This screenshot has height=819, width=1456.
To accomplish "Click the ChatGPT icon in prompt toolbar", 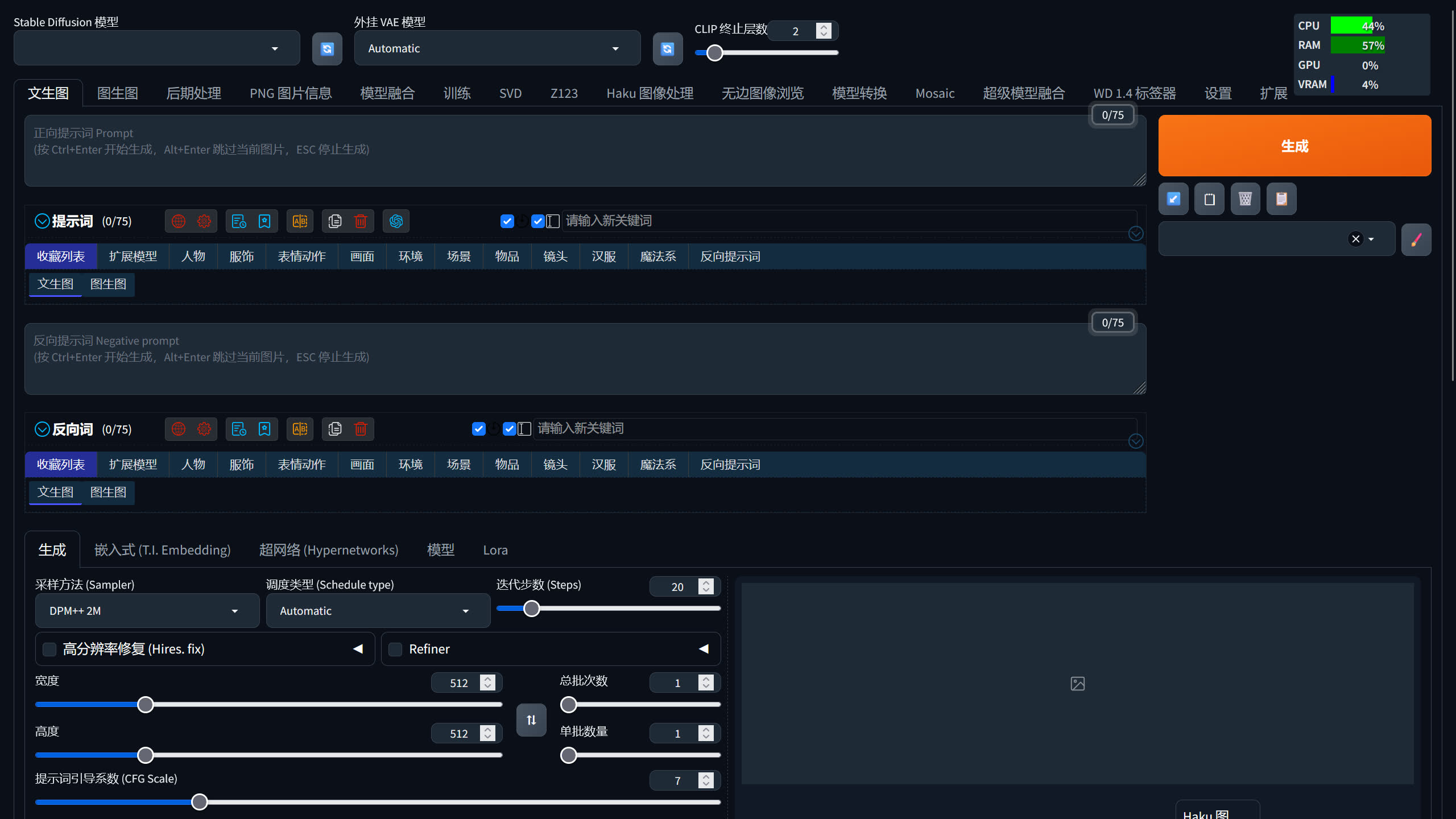I will coord(396,221).
